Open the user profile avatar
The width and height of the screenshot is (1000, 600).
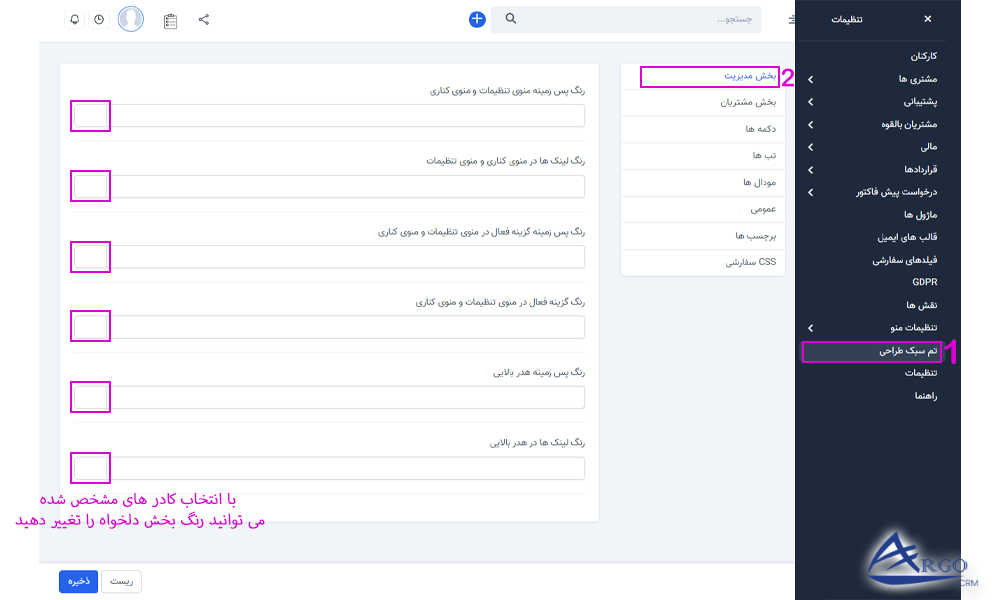131,18
